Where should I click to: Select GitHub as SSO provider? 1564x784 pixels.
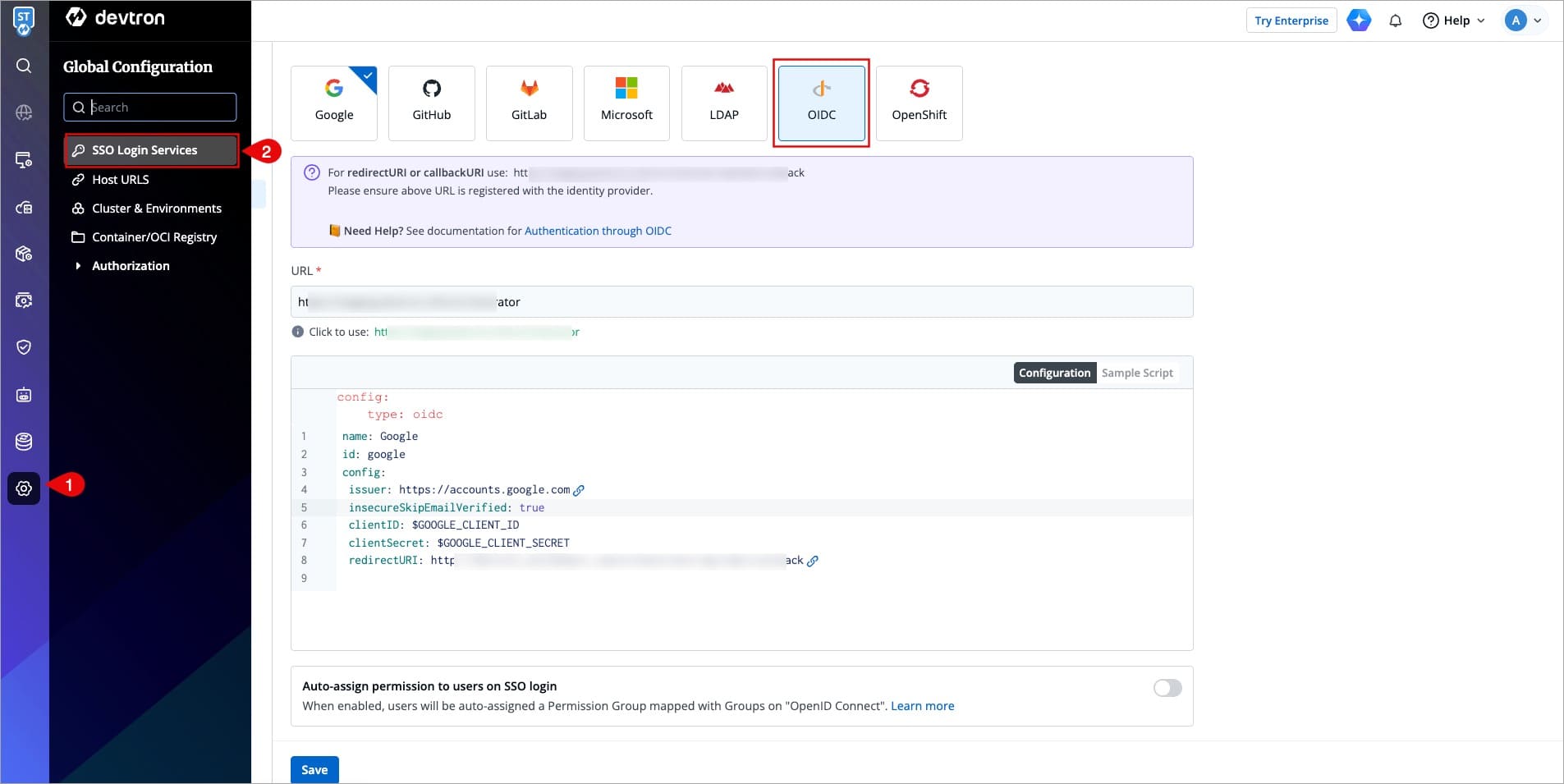pos(431,103)
